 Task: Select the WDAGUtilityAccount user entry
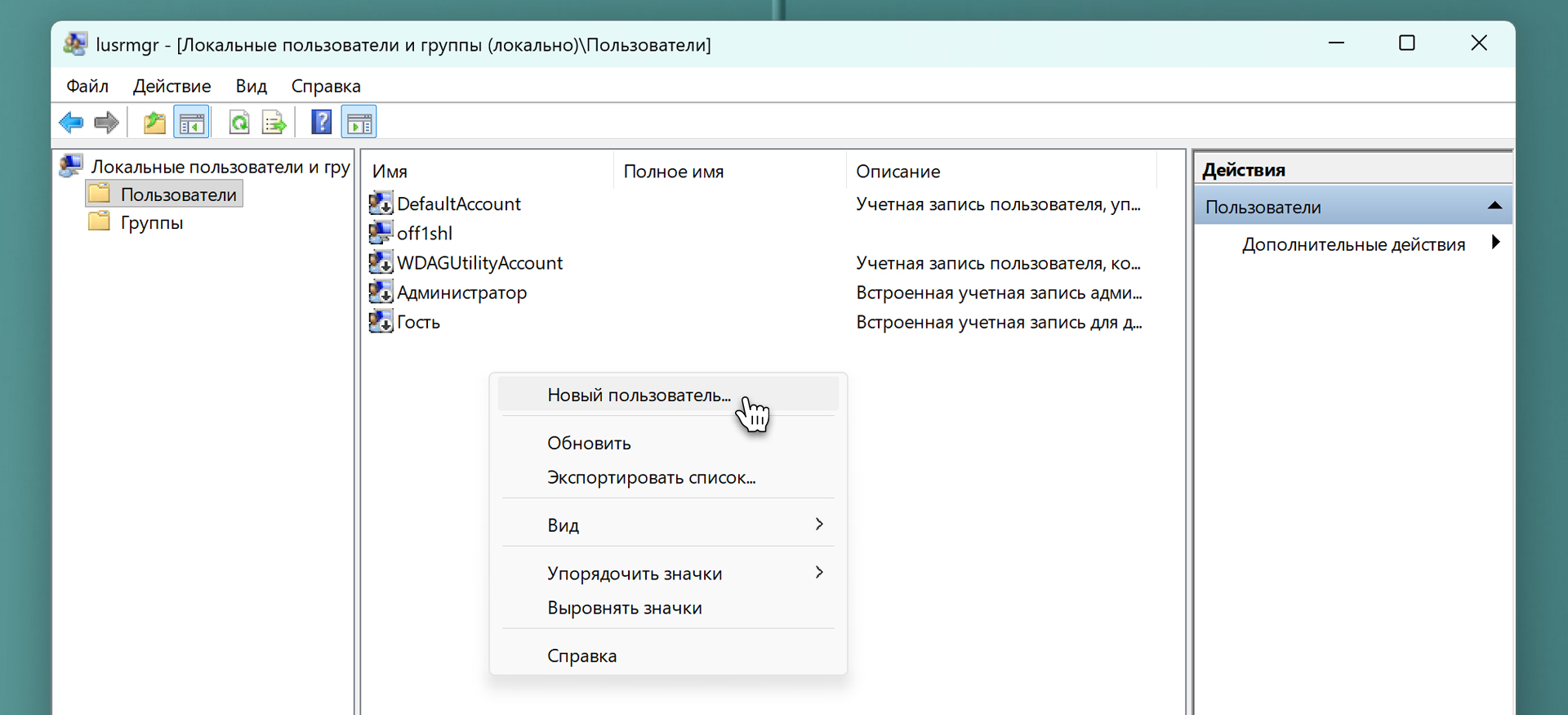(x=479, y=263)
